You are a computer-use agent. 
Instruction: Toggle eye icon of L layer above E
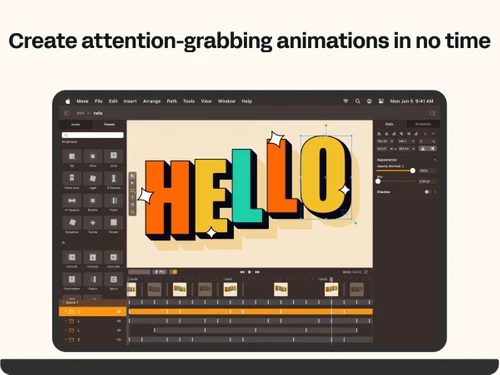(x=119, y=330)
